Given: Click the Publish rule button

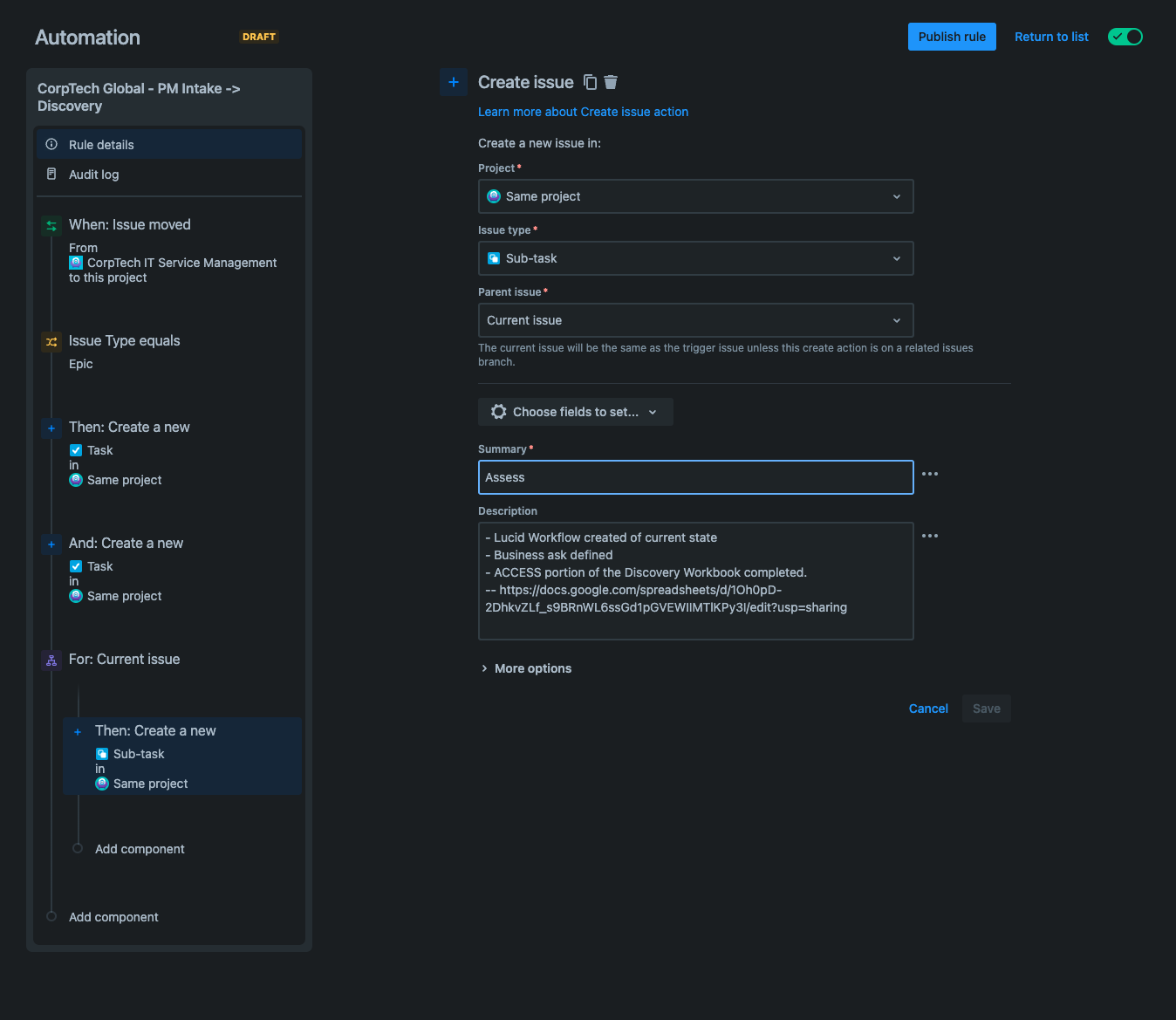Looking at the screenshot, I should click(952, 37).
